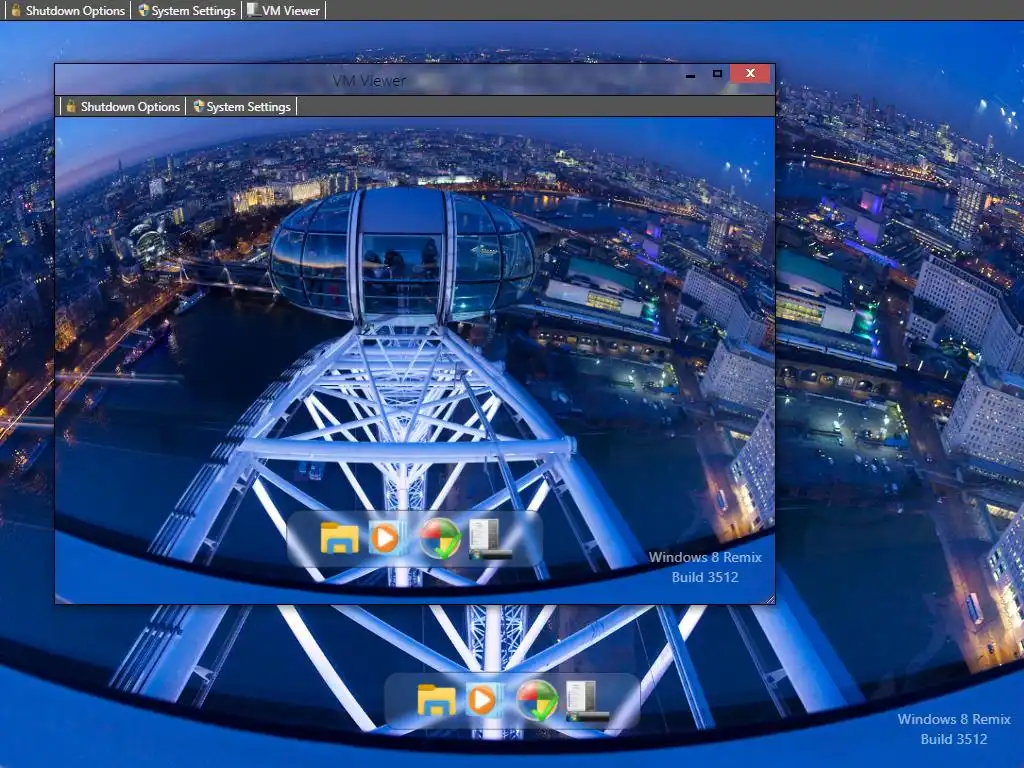Viewport: 1024px width, 768px height.
Task: Open Windows checkmark globe icon in VM Viewer dock
Action: point(440,539)
